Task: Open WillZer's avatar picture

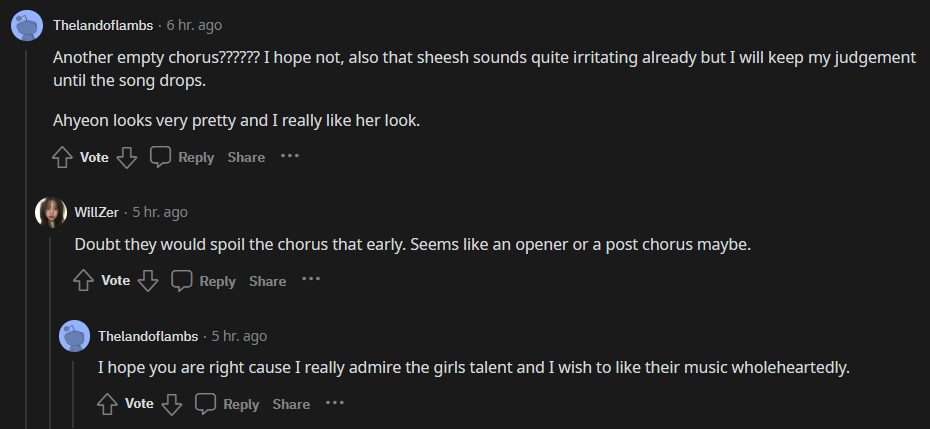Action: click(x=51, y=212)
